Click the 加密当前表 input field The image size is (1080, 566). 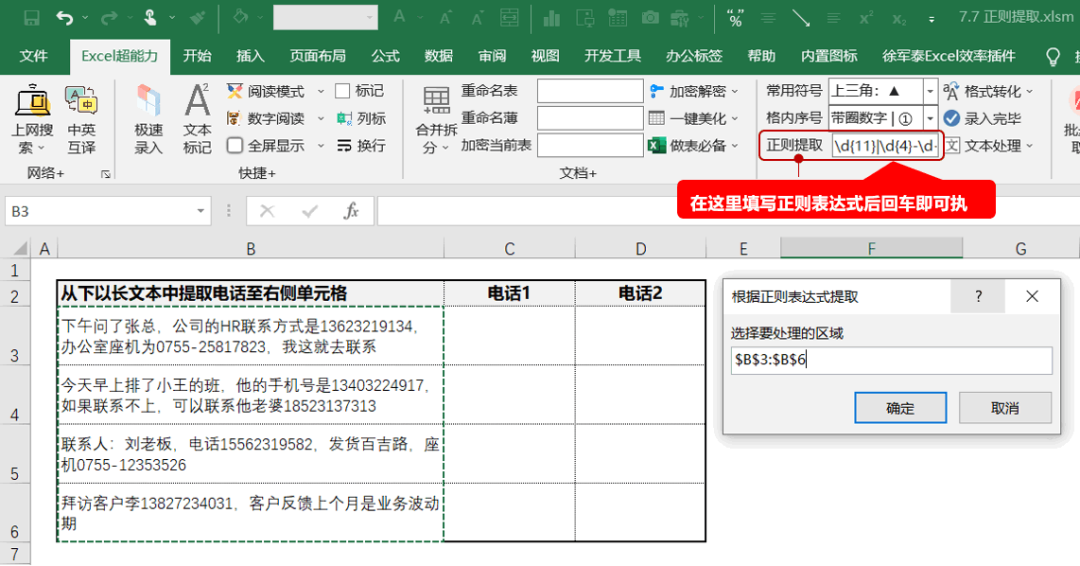(x=590, y=145)
